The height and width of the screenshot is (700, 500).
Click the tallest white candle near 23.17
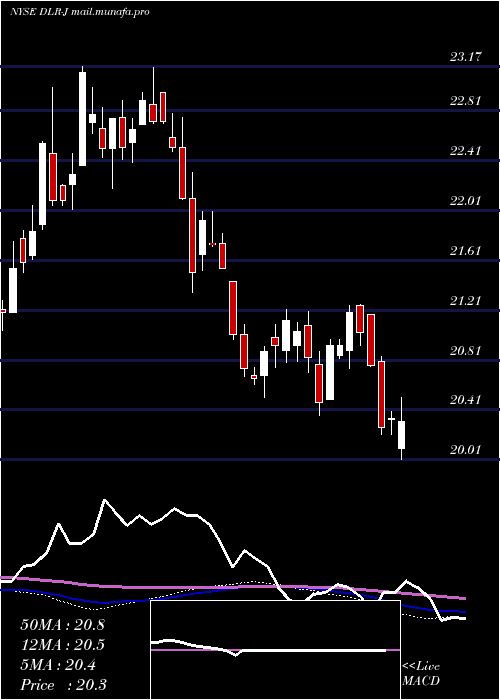(x=83, y=119)
